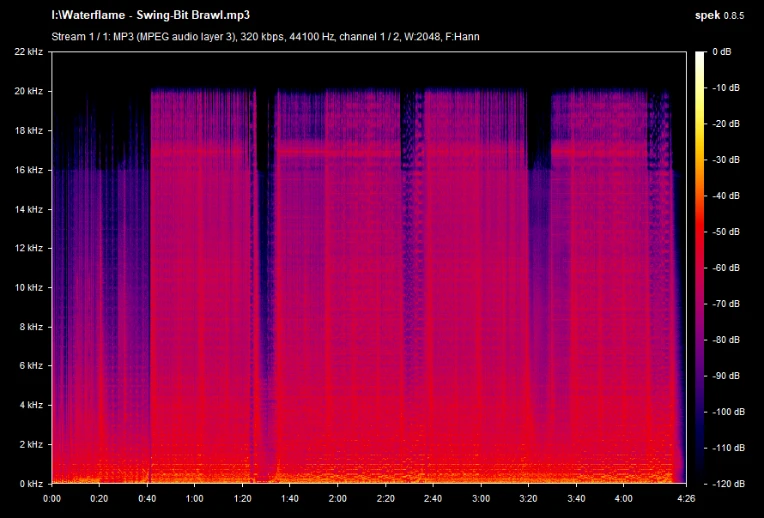
Task: Click the '4:00' time axis label
Action: [623, 499]
